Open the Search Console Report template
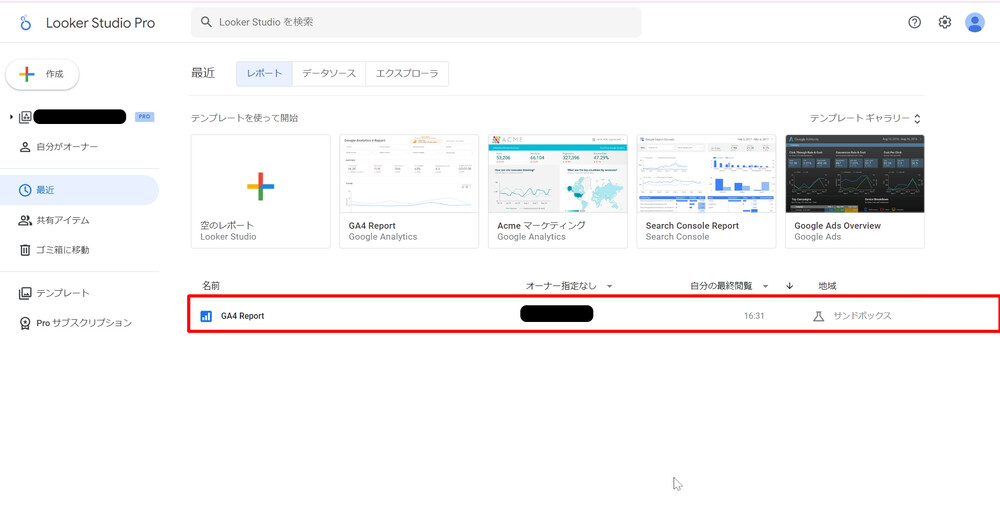Image resolution: width=1000 pixels, height=522 pixels. (x=706, y=191)
